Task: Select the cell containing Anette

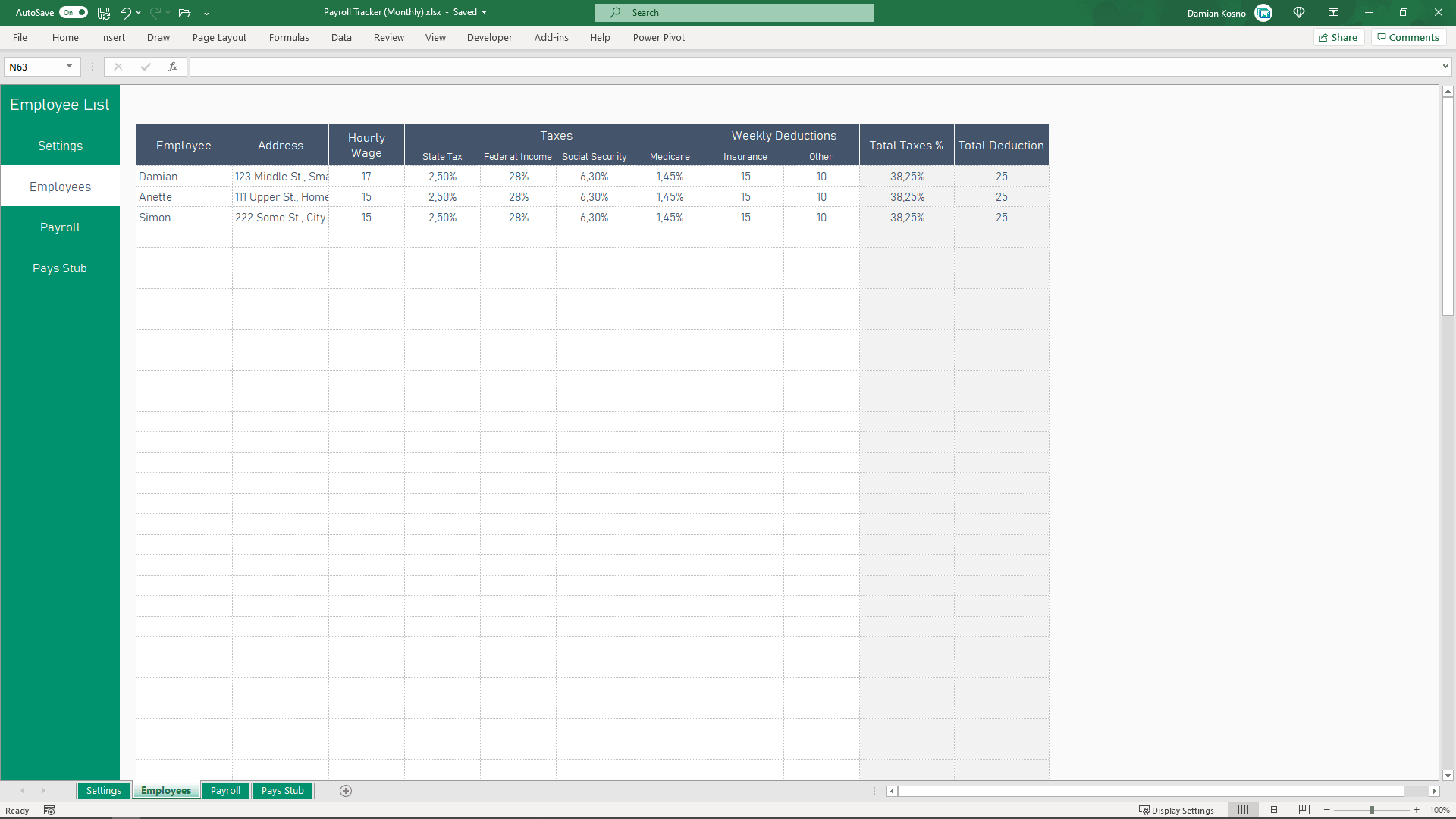Action: coord(184,197)
